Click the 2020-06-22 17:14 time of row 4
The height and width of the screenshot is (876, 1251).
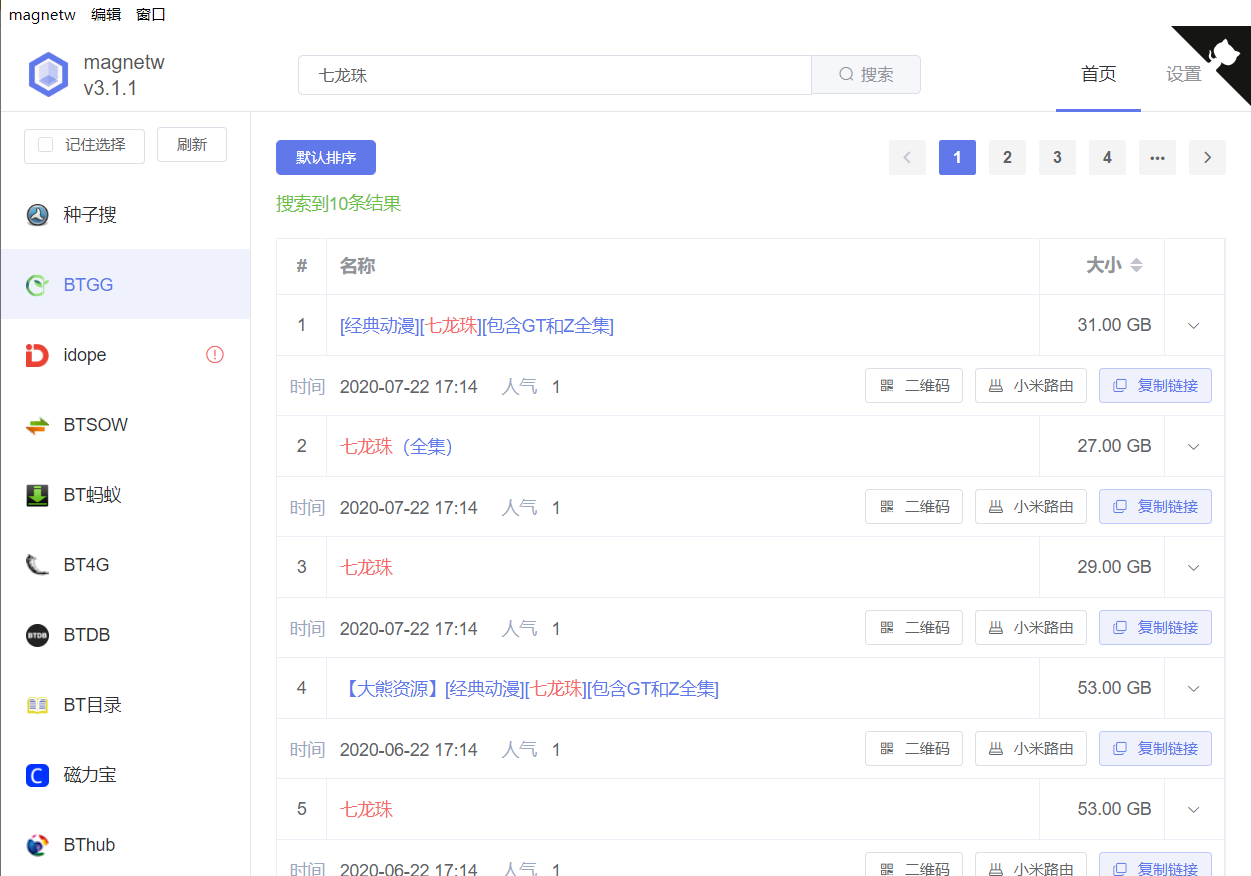[x=409, y=750]
